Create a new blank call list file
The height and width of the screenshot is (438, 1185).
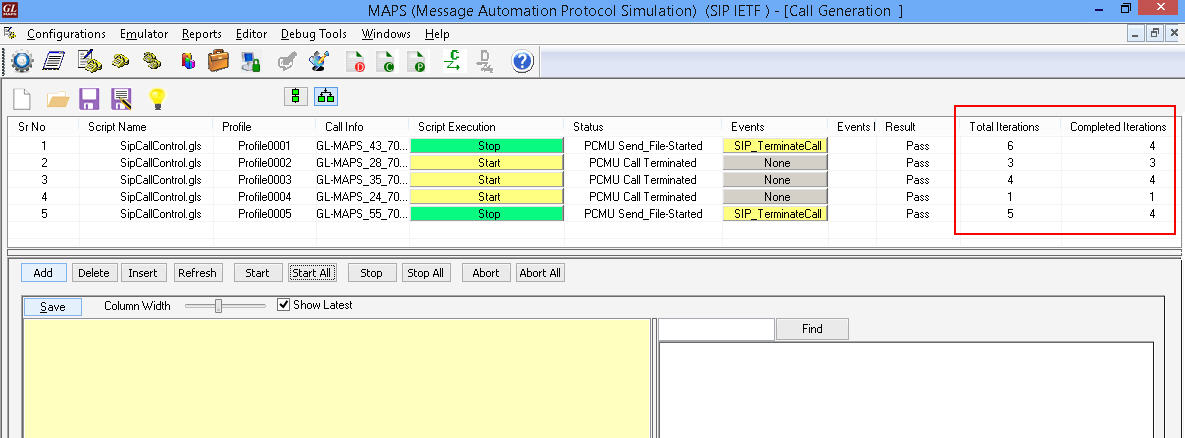click(22, 99)
